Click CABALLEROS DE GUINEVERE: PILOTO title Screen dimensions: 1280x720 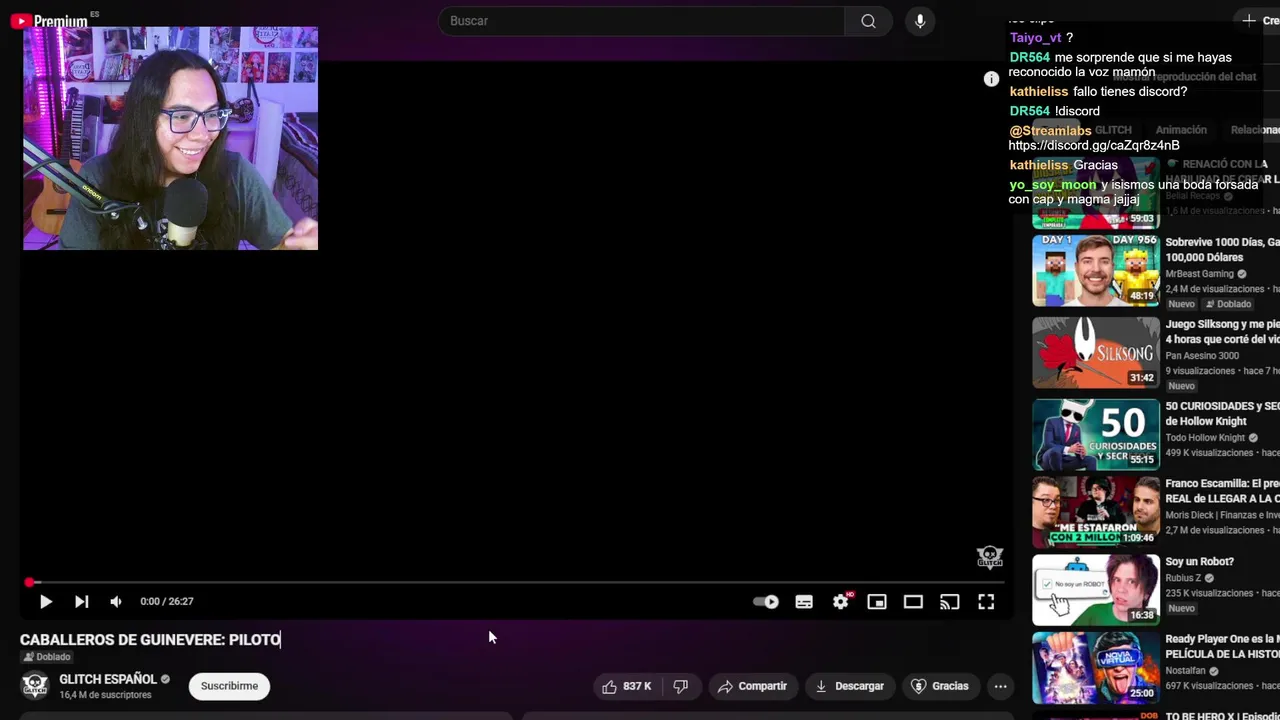[150, 640]
